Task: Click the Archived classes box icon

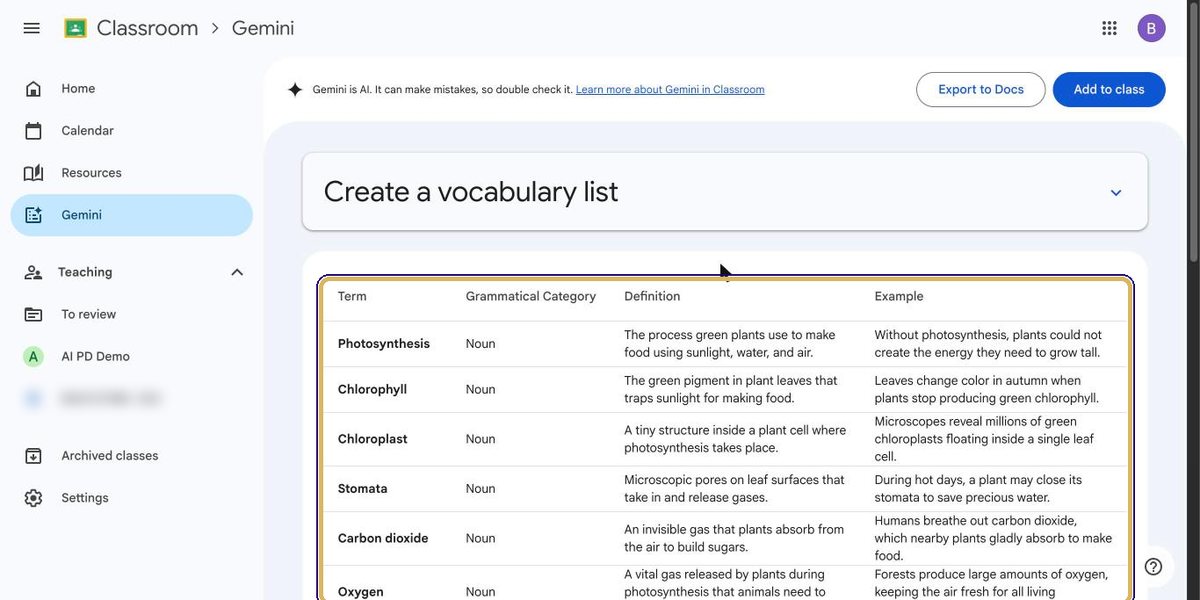Action: pos(33,456)
